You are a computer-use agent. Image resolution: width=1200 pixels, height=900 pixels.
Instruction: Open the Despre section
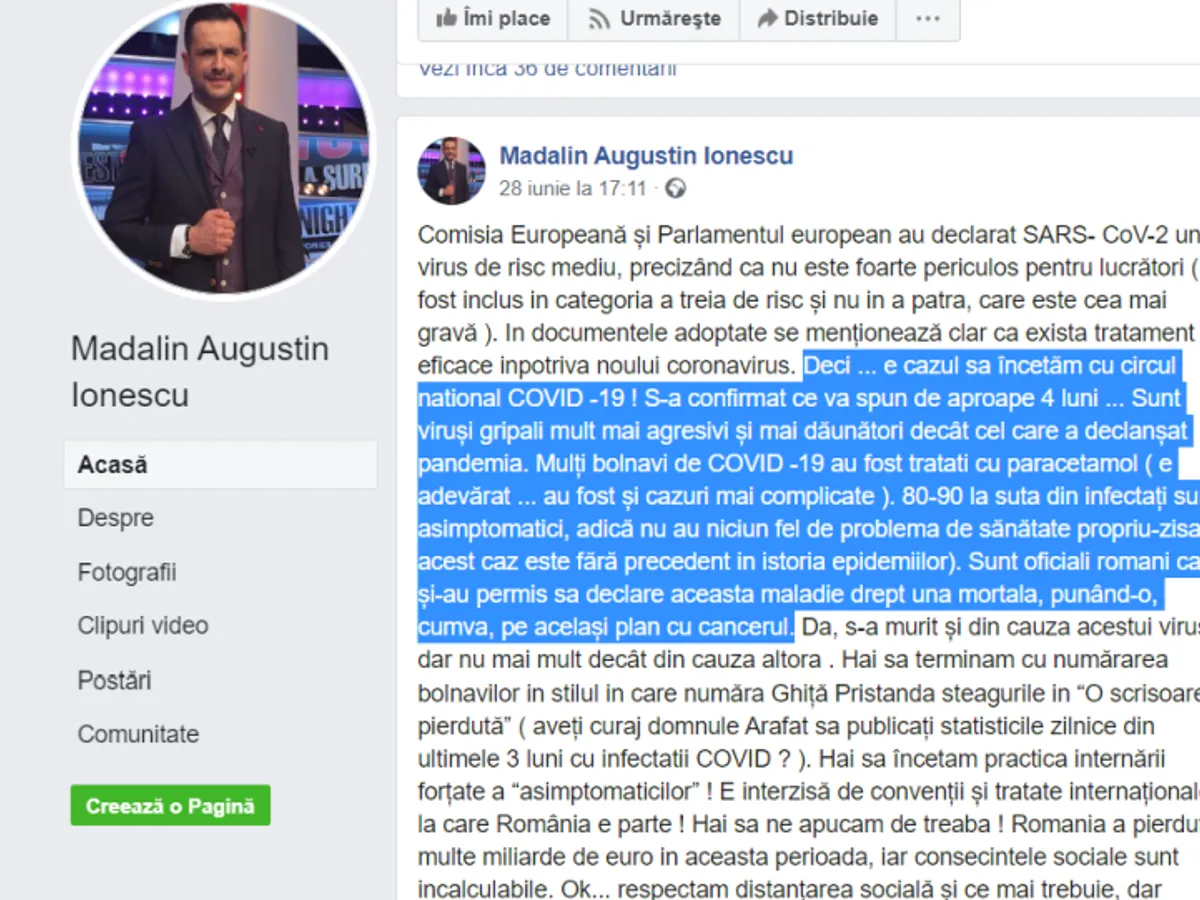116,518
